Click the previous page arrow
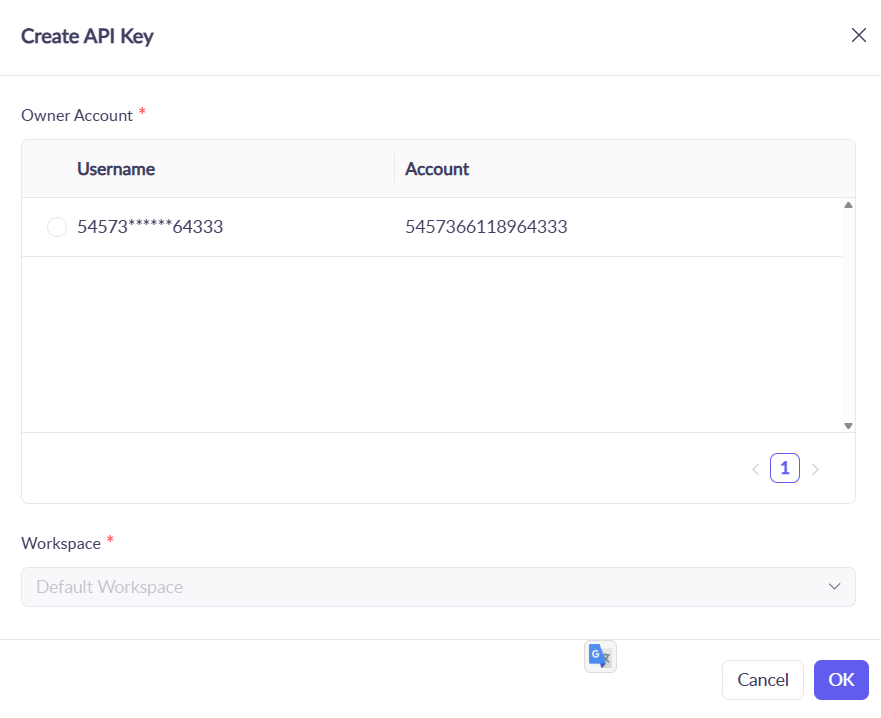The height and width of the screenshot is (718, 881). (756, 468)
